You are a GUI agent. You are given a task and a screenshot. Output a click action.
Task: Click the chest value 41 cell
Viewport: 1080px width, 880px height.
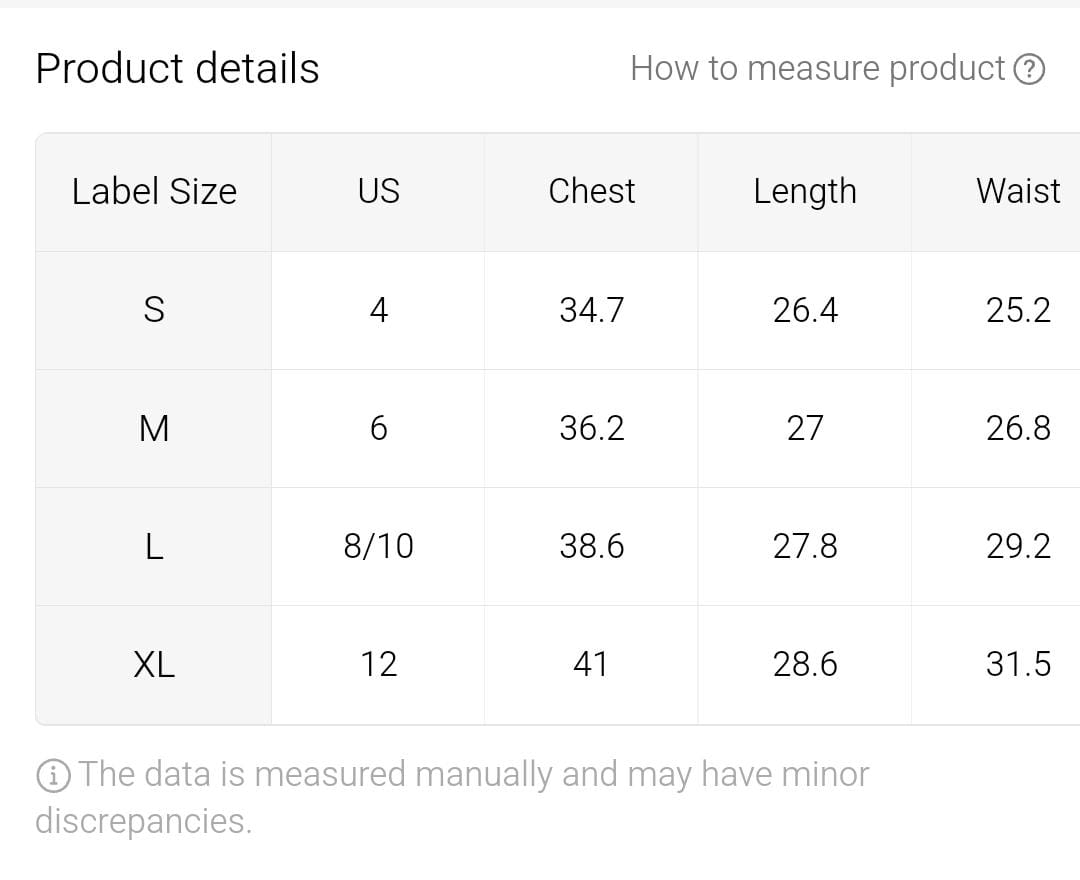point(591,664)
